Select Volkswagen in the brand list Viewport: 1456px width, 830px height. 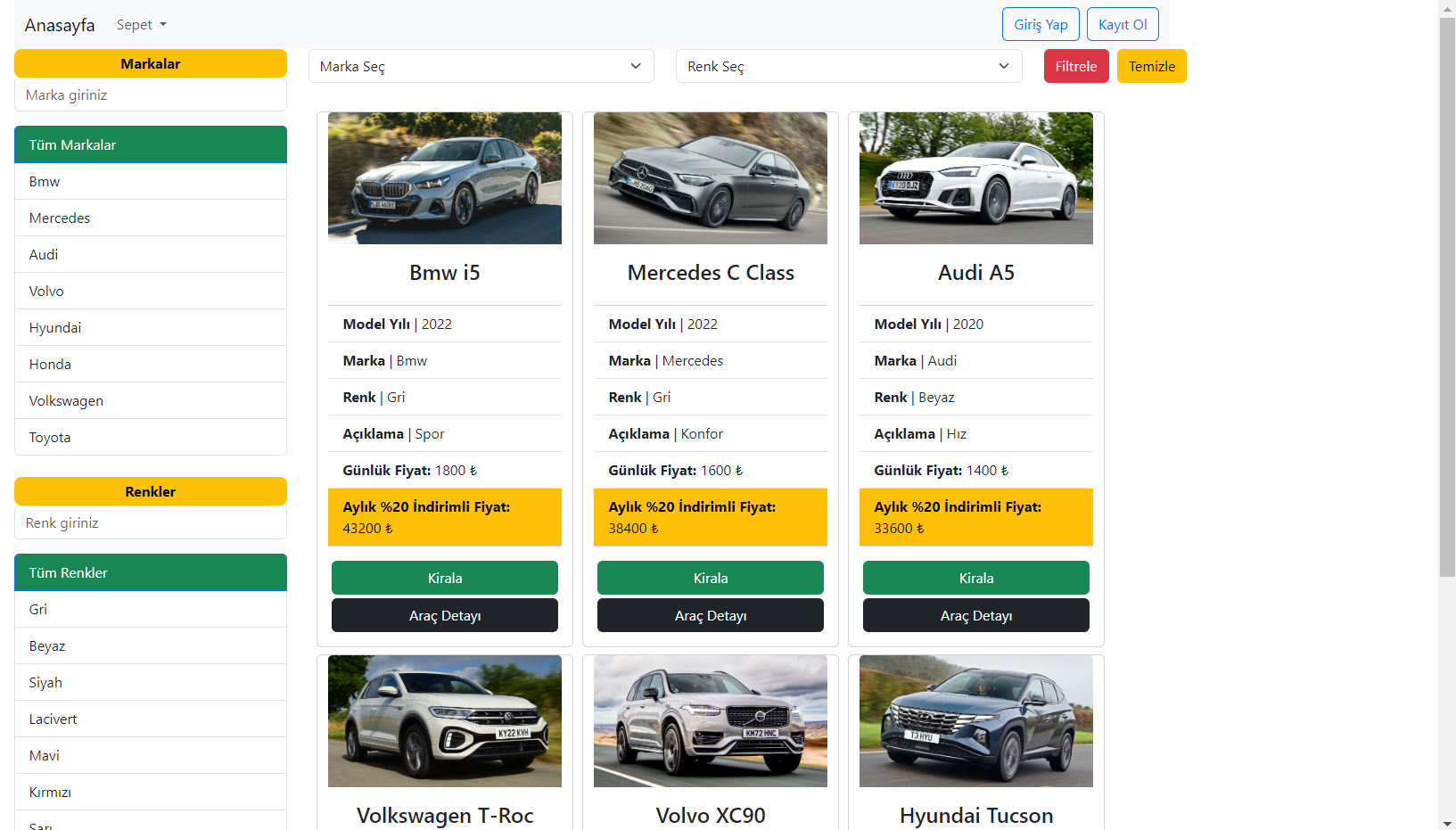151,400
